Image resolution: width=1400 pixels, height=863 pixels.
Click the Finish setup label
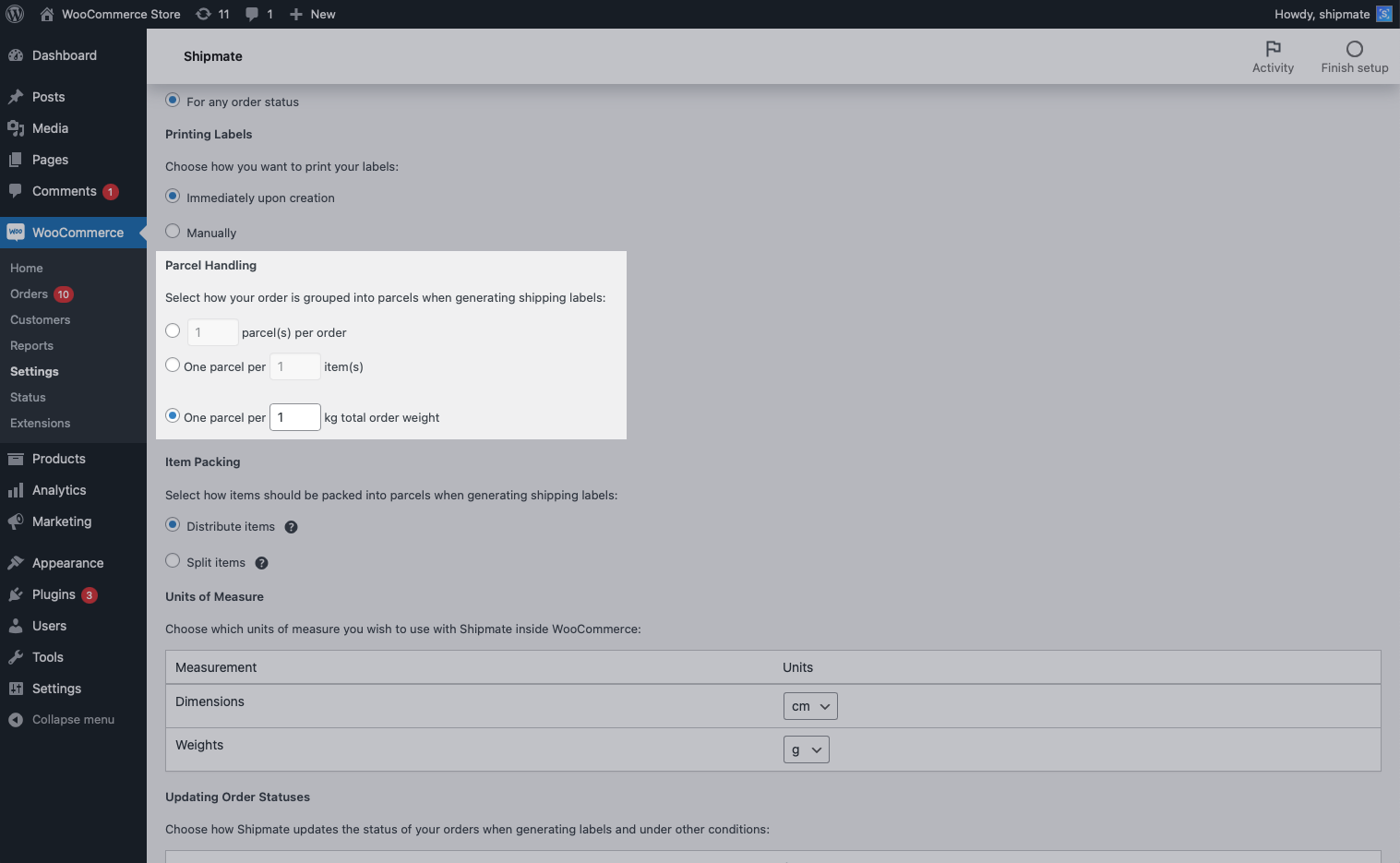click(x=1354, y=67)
